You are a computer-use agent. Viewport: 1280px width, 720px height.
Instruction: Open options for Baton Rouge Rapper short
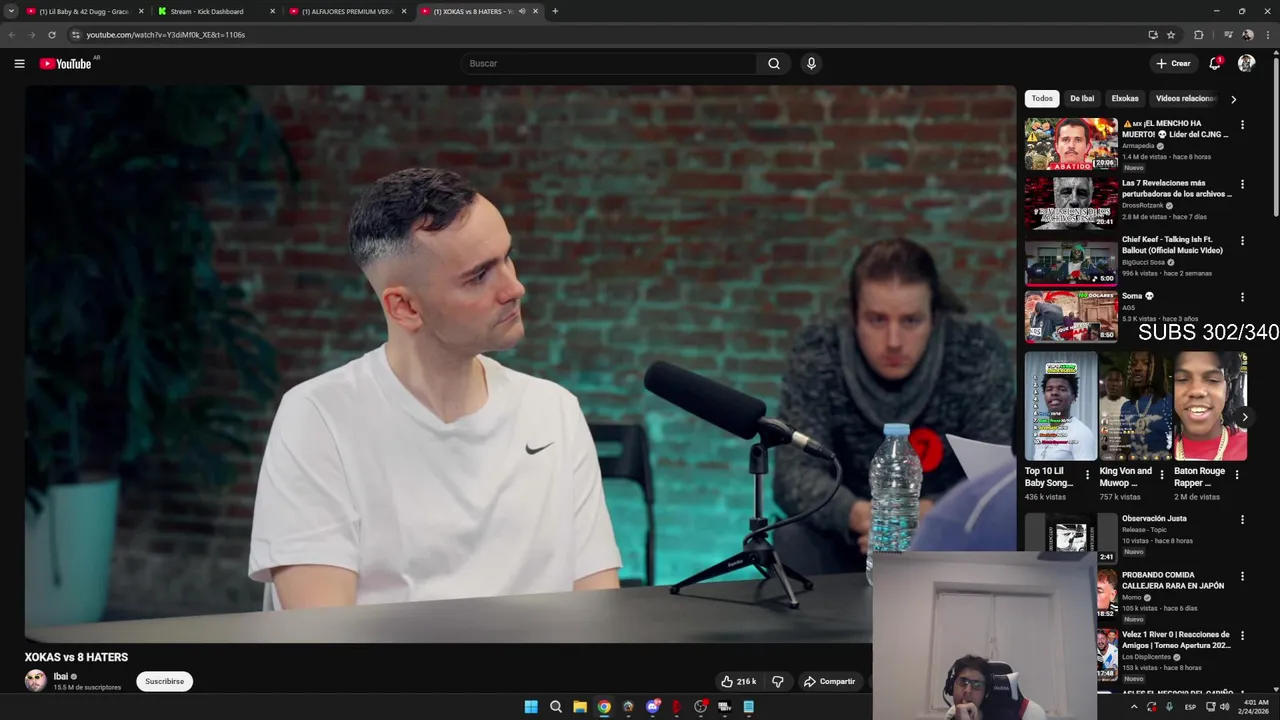pyautogui.click(x=1237, y=475)
